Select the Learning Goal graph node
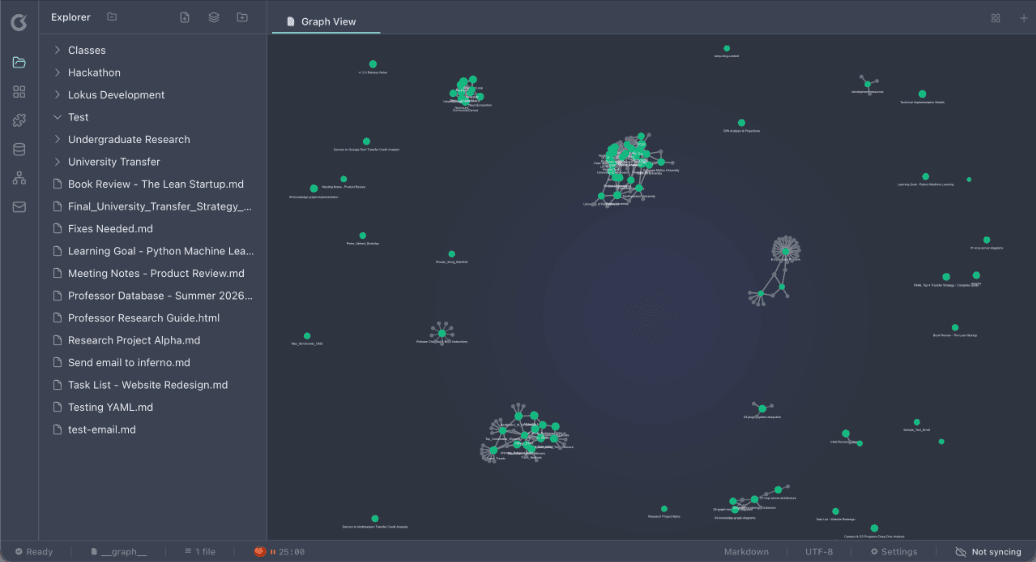Image resolution: width=1036 pixels, height=562 pixels. (926, 177)
